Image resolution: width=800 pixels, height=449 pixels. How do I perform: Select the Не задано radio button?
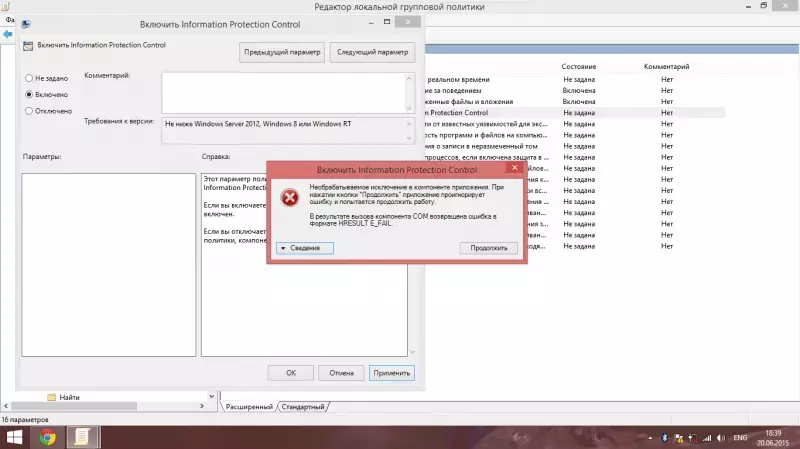(29, 78)
